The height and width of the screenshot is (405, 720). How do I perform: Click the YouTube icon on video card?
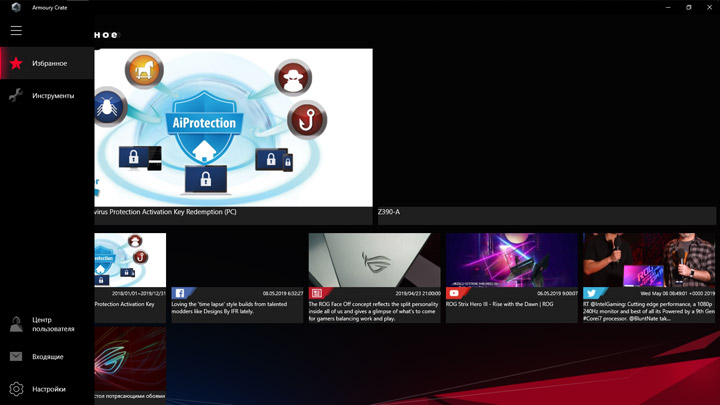(454, 293)
